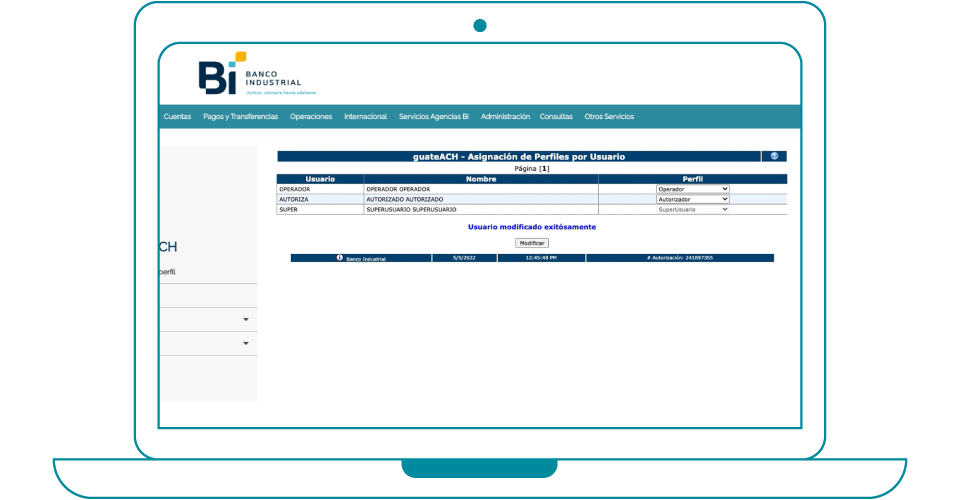Open the Internacional menu
The height and width of the screenshot is (500, 960).
pyautogui.click(x=365, y=117)
